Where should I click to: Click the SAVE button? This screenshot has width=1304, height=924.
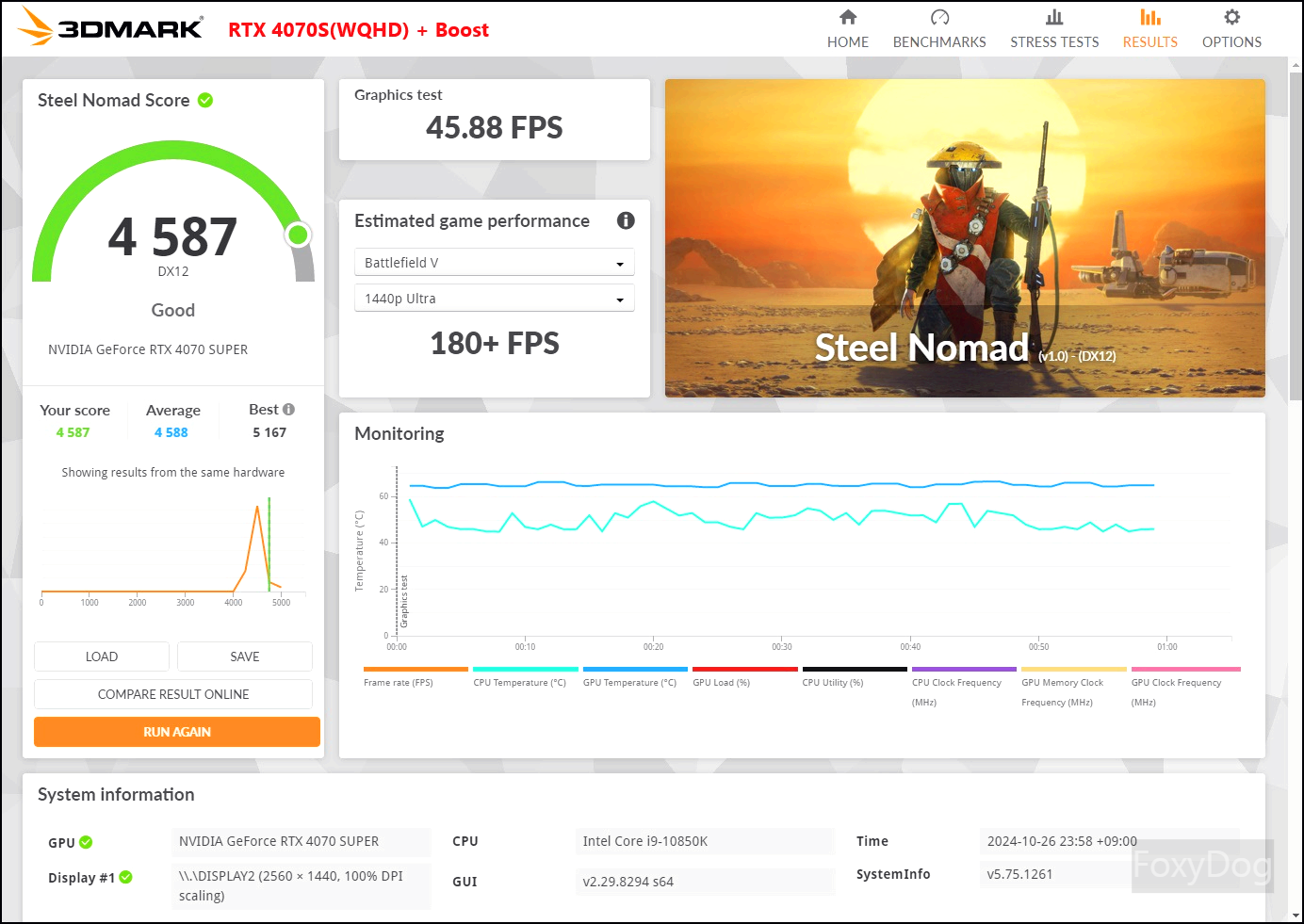point(245,657)
